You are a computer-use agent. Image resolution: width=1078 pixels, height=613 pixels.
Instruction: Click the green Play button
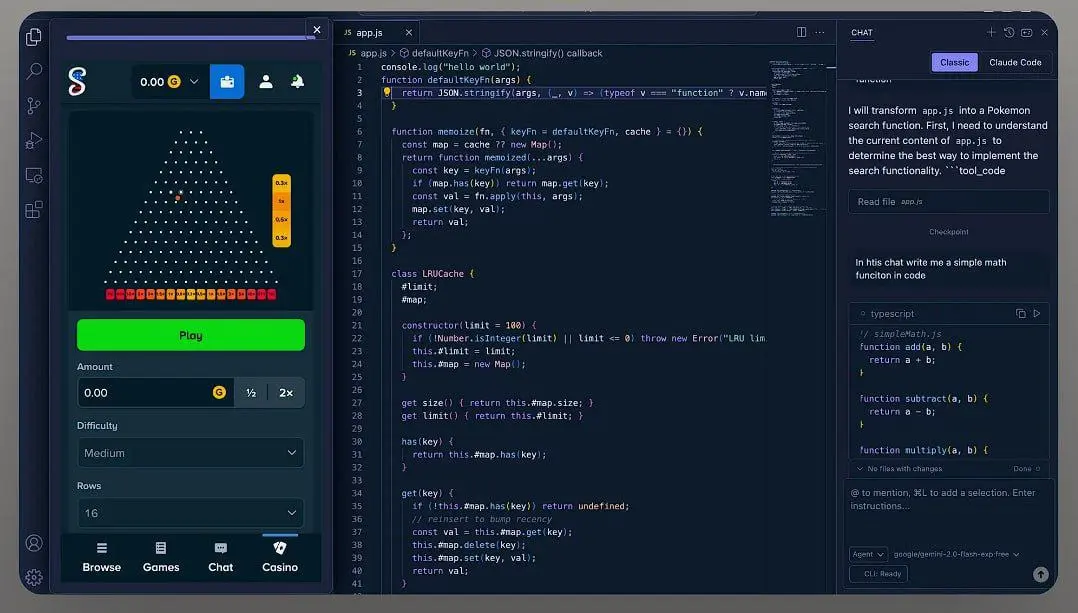click(190, 335)
